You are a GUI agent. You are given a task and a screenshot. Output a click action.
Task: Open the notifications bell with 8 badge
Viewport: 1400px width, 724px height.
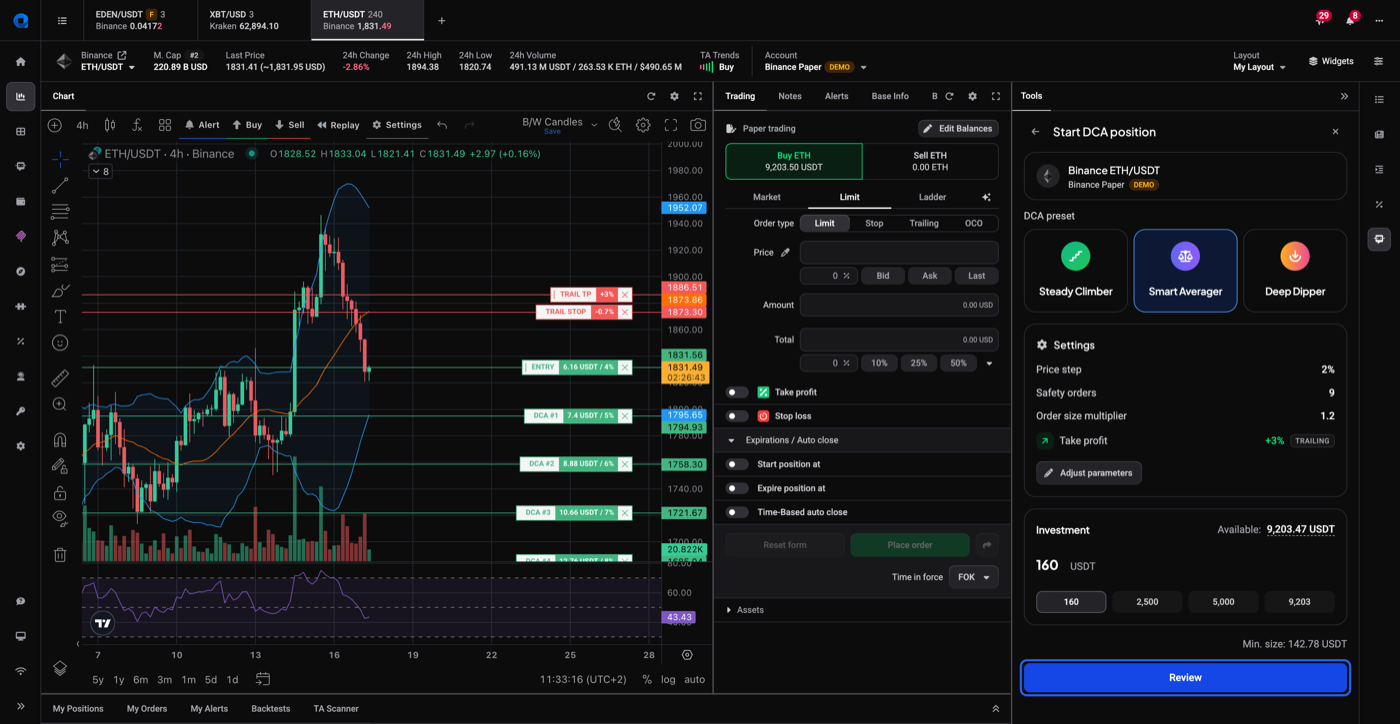coord(1350,20)
